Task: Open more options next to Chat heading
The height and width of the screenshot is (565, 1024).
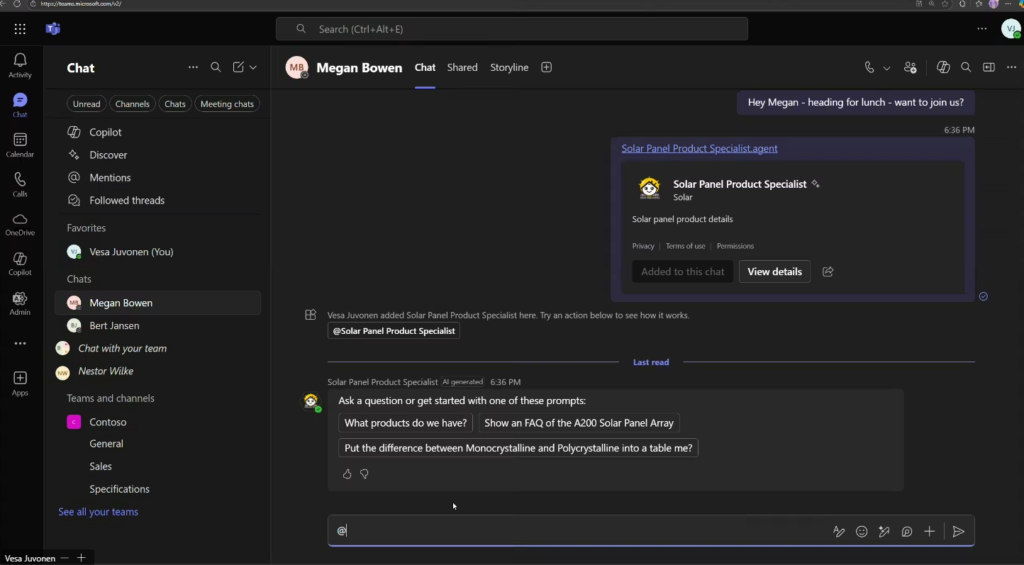Action: pos(193,68)
